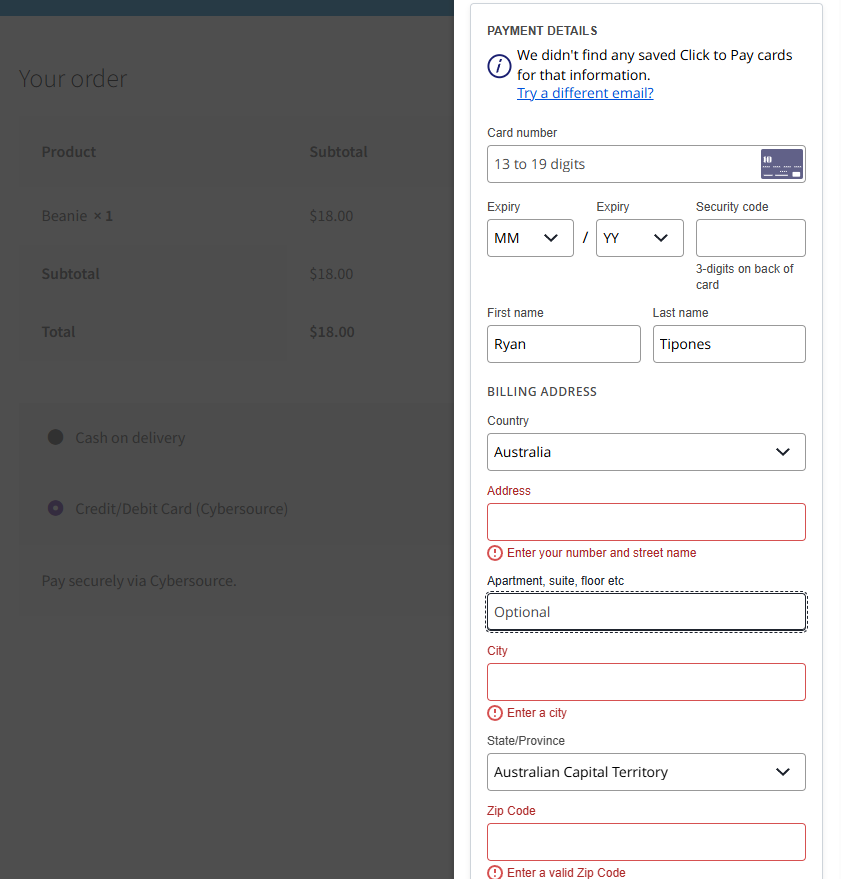Expand the Country dropdown showing Australia

pos(646,452)
